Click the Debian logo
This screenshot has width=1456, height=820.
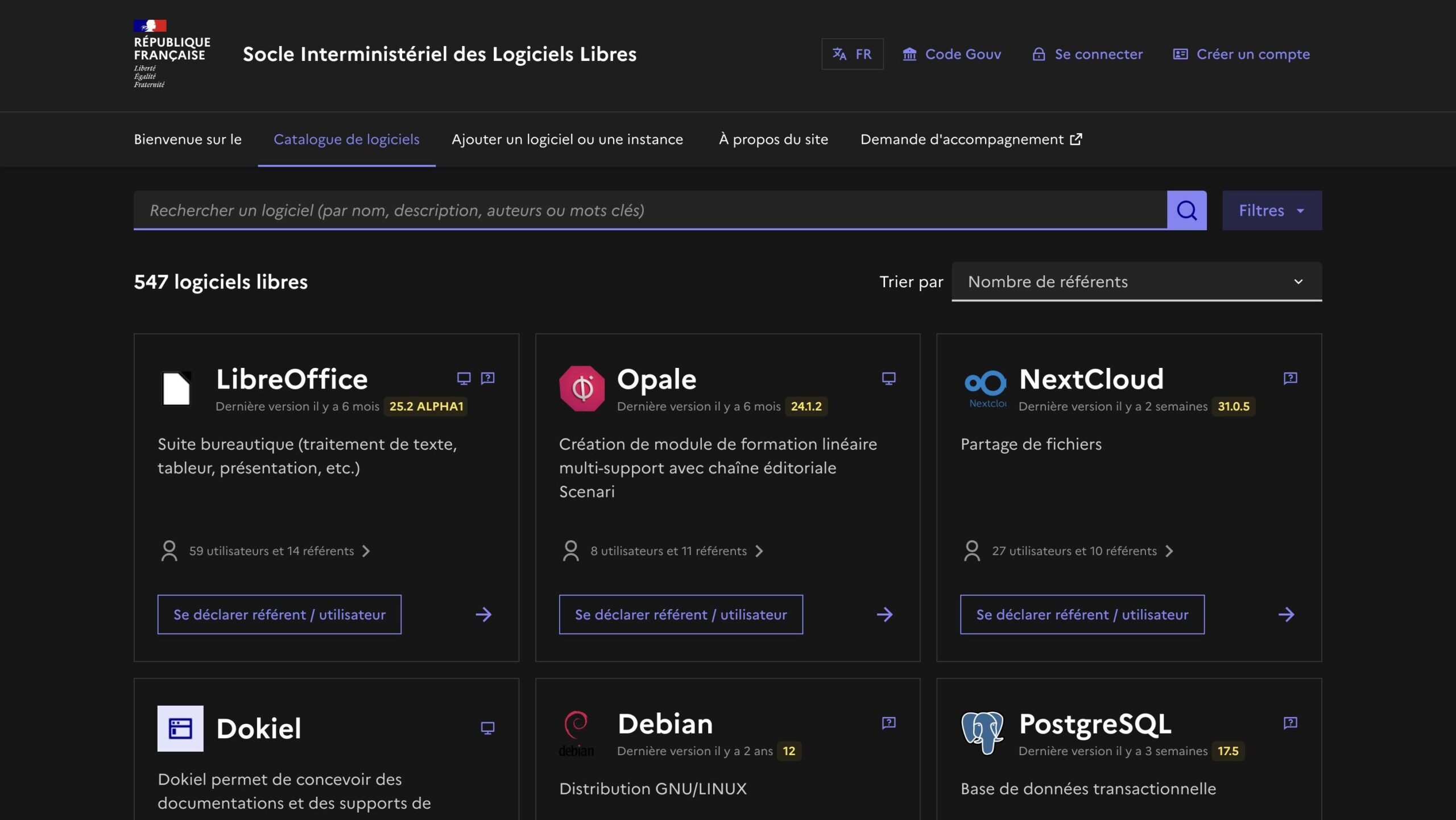(576, 734)
